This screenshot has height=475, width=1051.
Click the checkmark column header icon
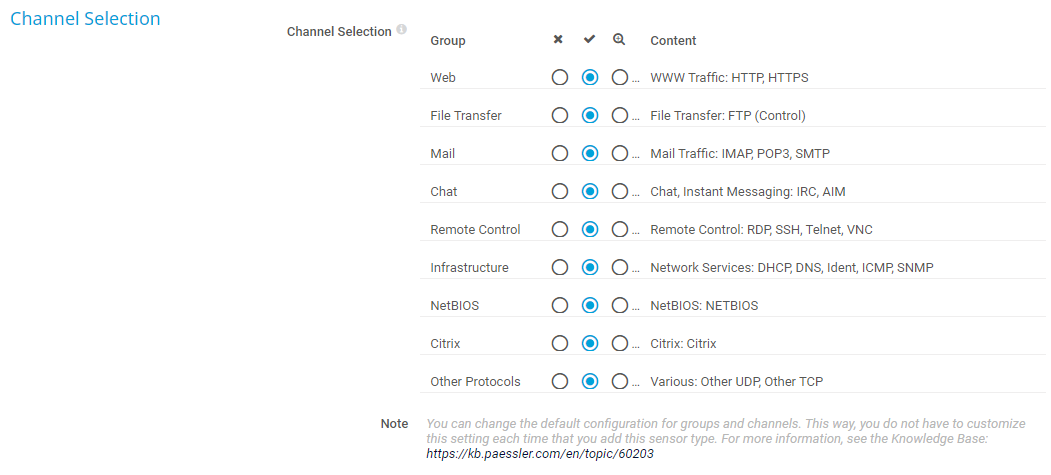[x=590, y=40]
